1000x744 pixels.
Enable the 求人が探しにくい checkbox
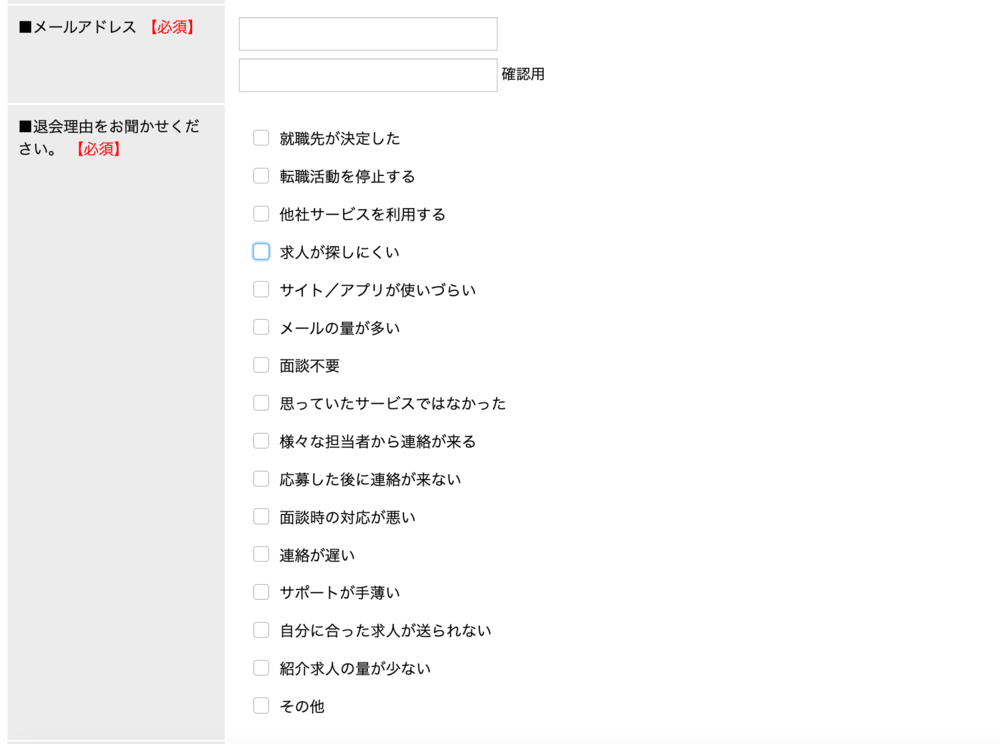tap(261, 251)
